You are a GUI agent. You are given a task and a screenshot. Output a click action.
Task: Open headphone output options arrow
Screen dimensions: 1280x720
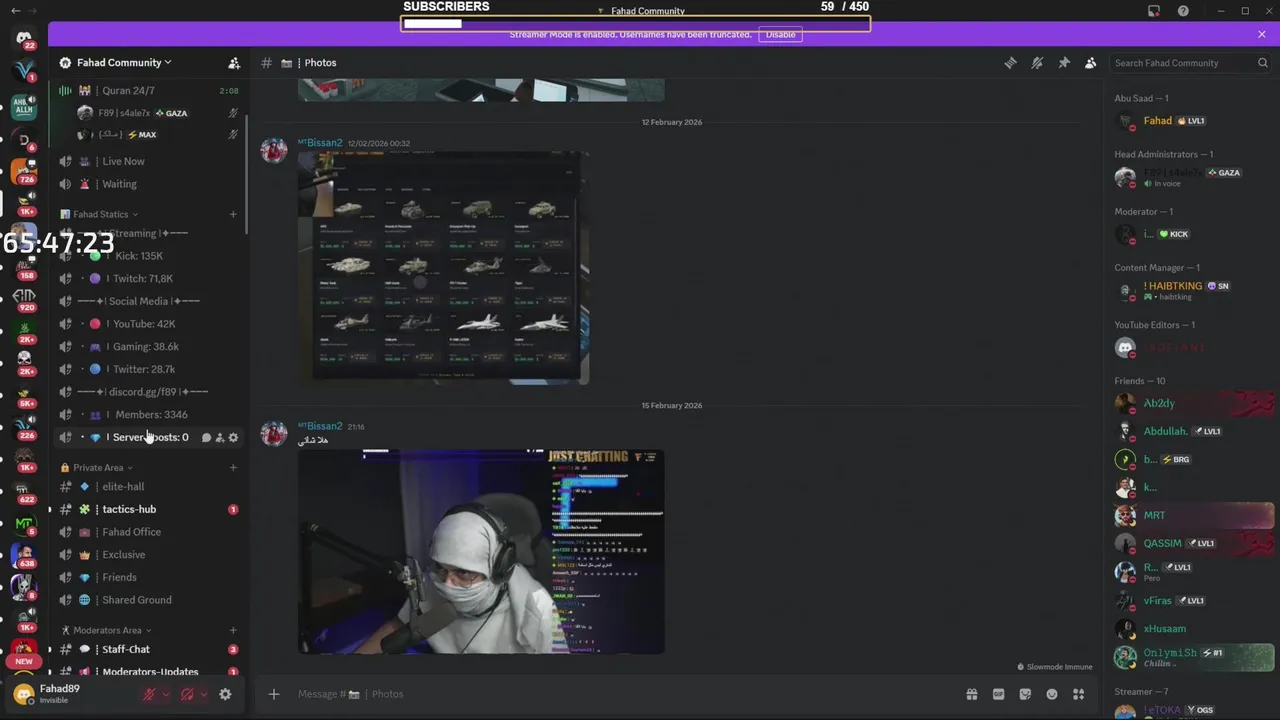(x=204, y=694)
